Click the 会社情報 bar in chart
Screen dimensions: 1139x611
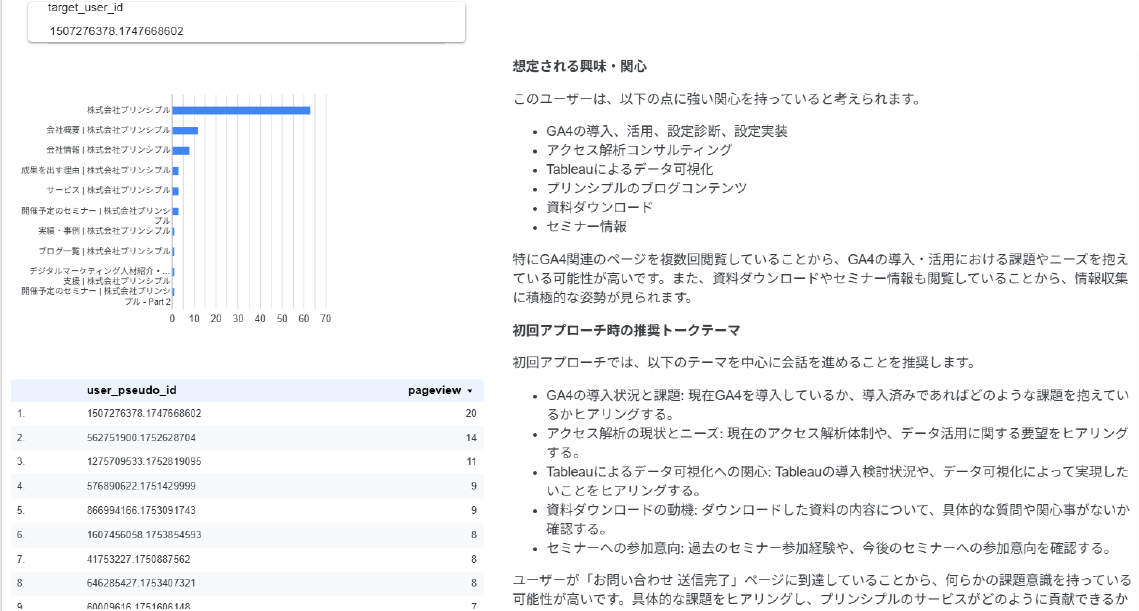click(x=181, y=150)
